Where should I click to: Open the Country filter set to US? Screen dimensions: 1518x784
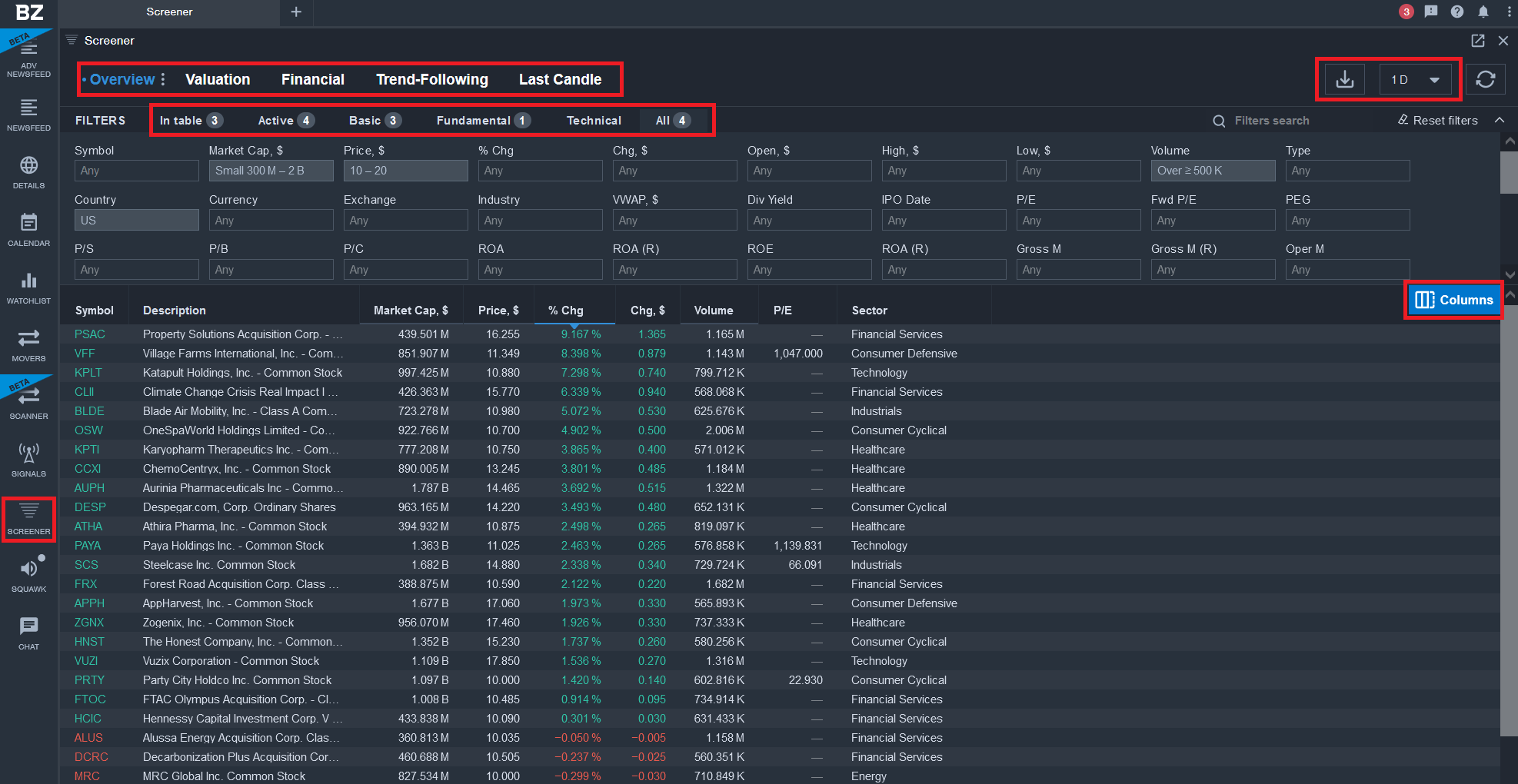(x=136, y=220)
